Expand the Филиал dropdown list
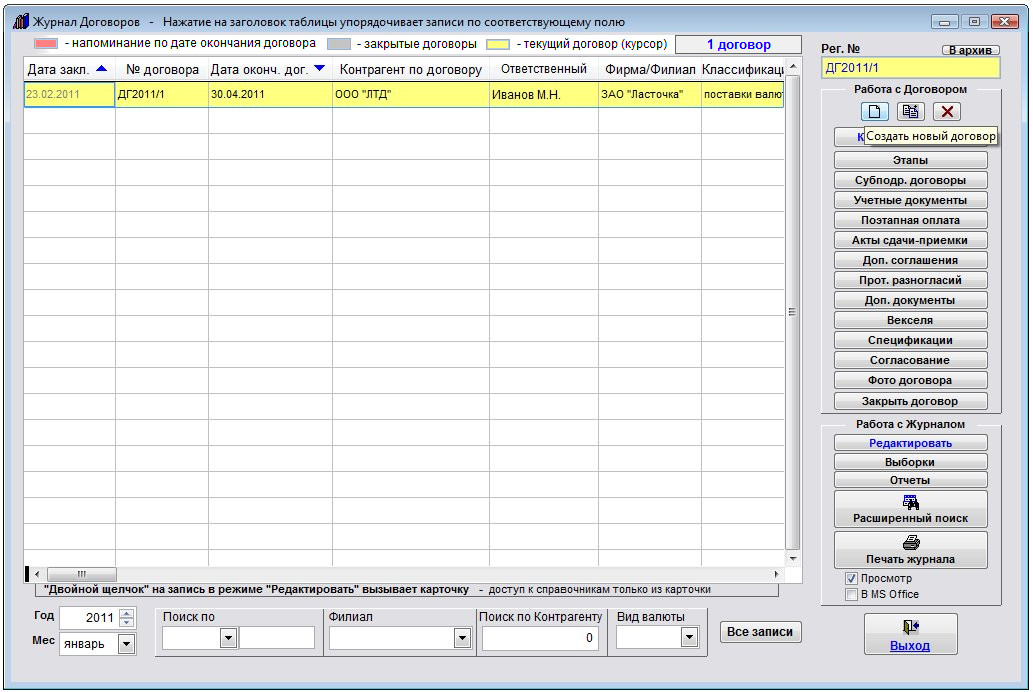Viewport: 1033px width, 692px height. [461, 638]
